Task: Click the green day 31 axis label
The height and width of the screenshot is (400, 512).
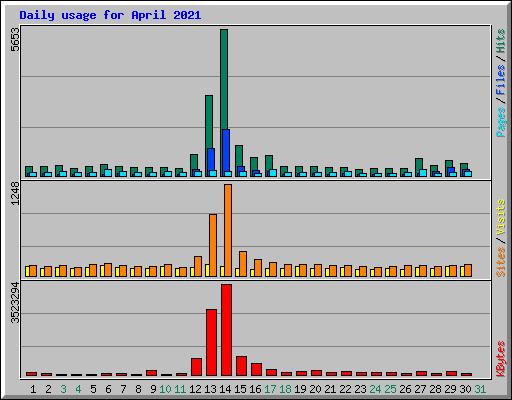Action: point(480,389)
